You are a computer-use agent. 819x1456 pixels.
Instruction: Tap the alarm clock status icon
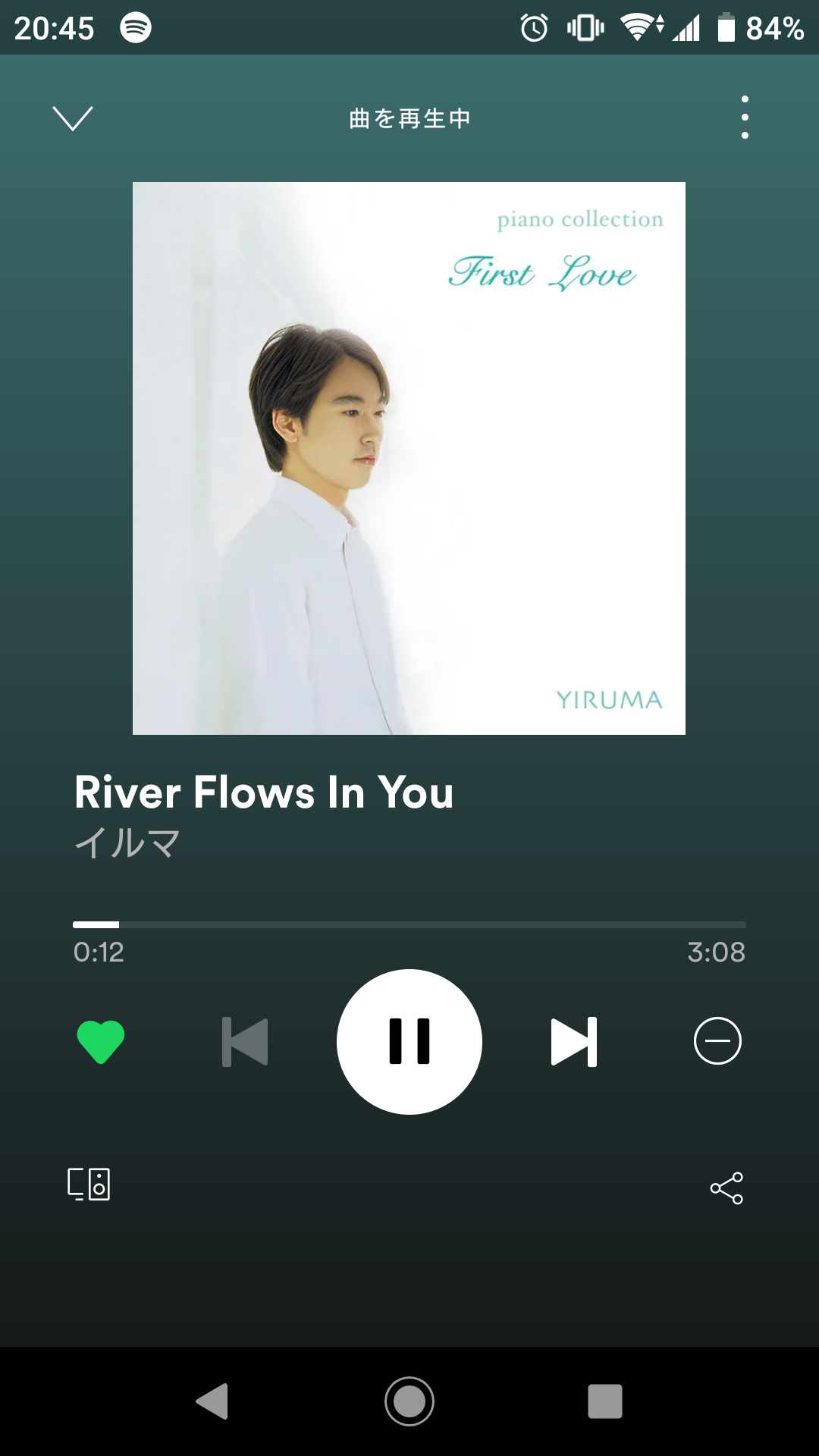pos(534,28)
